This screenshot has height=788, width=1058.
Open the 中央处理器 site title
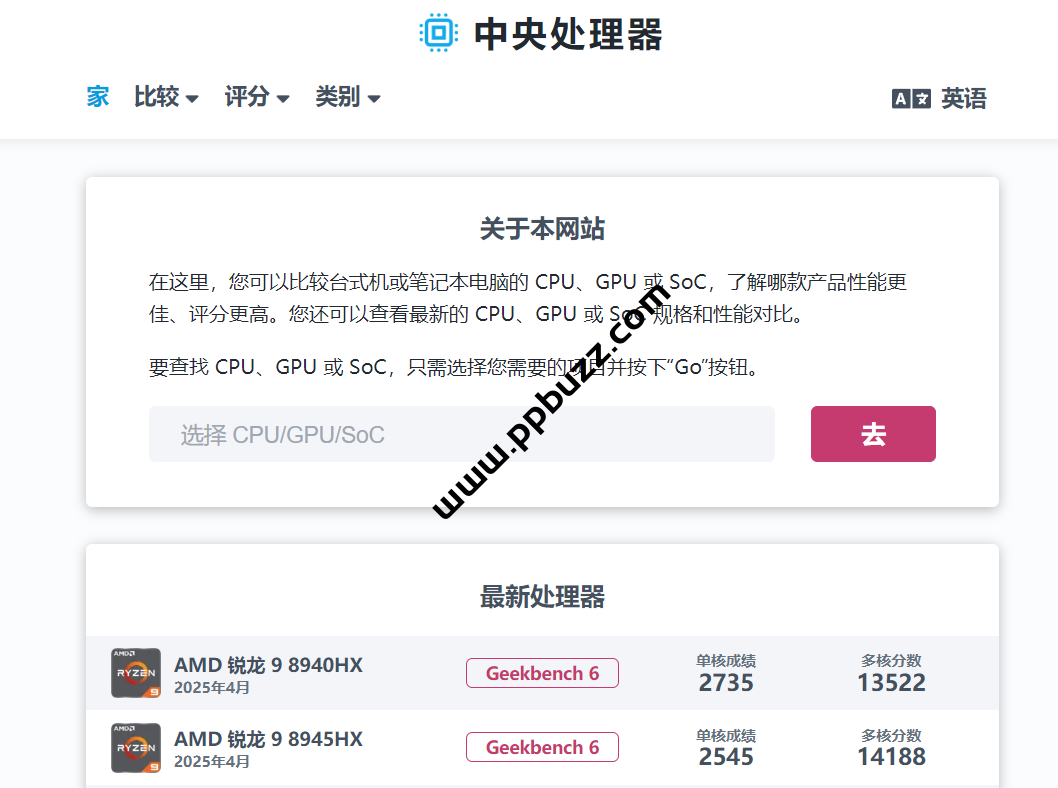point(568,34)
